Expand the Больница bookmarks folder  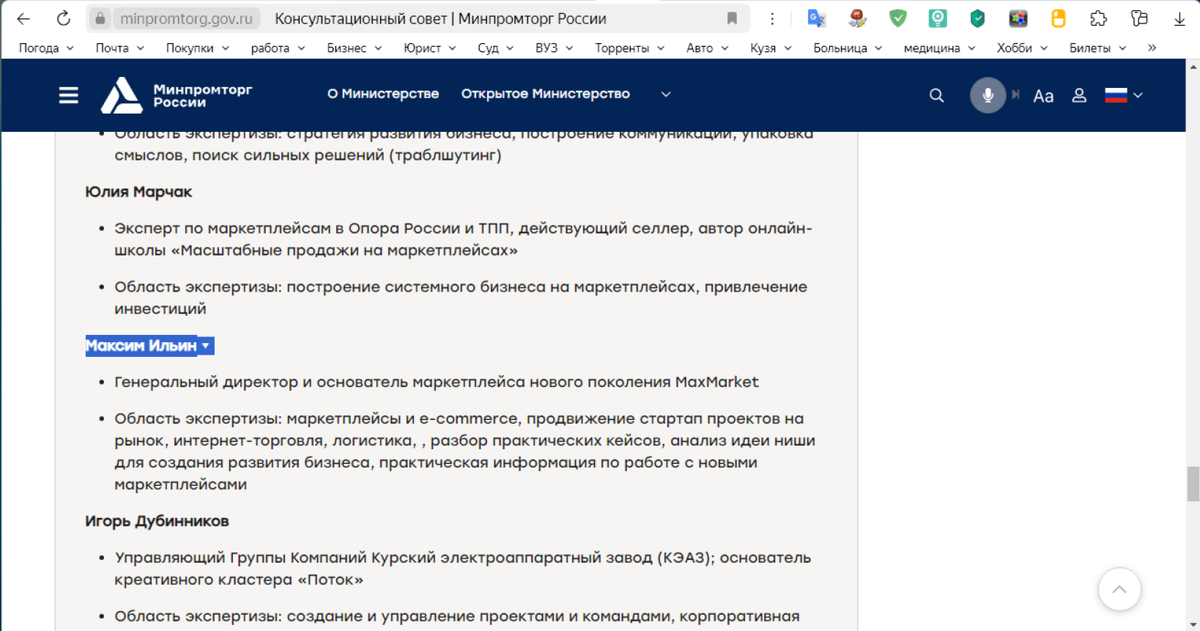[x=848, y=47]
